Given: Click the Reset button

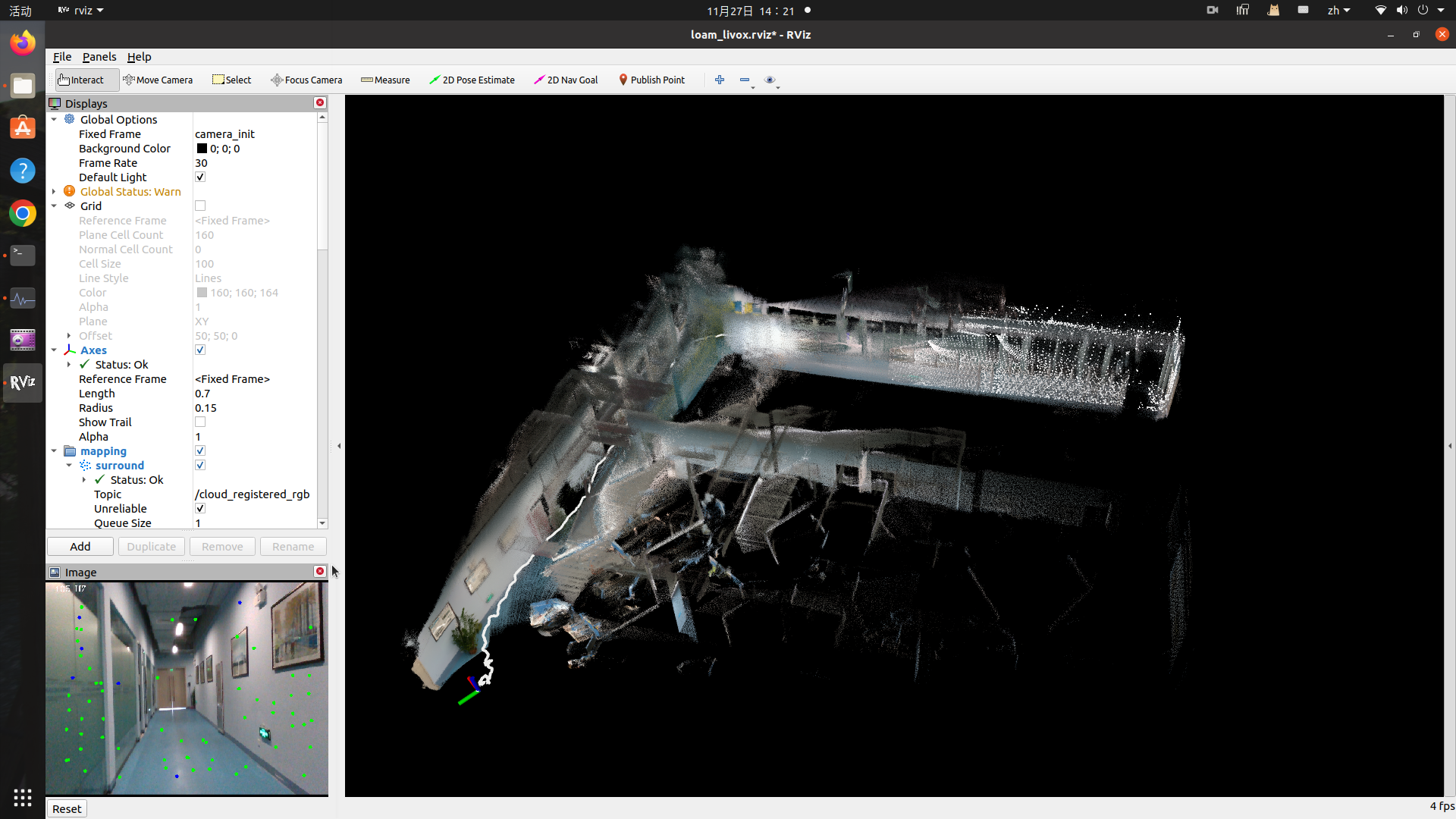Looking at the screenshot, I should (x=67, y=808).
